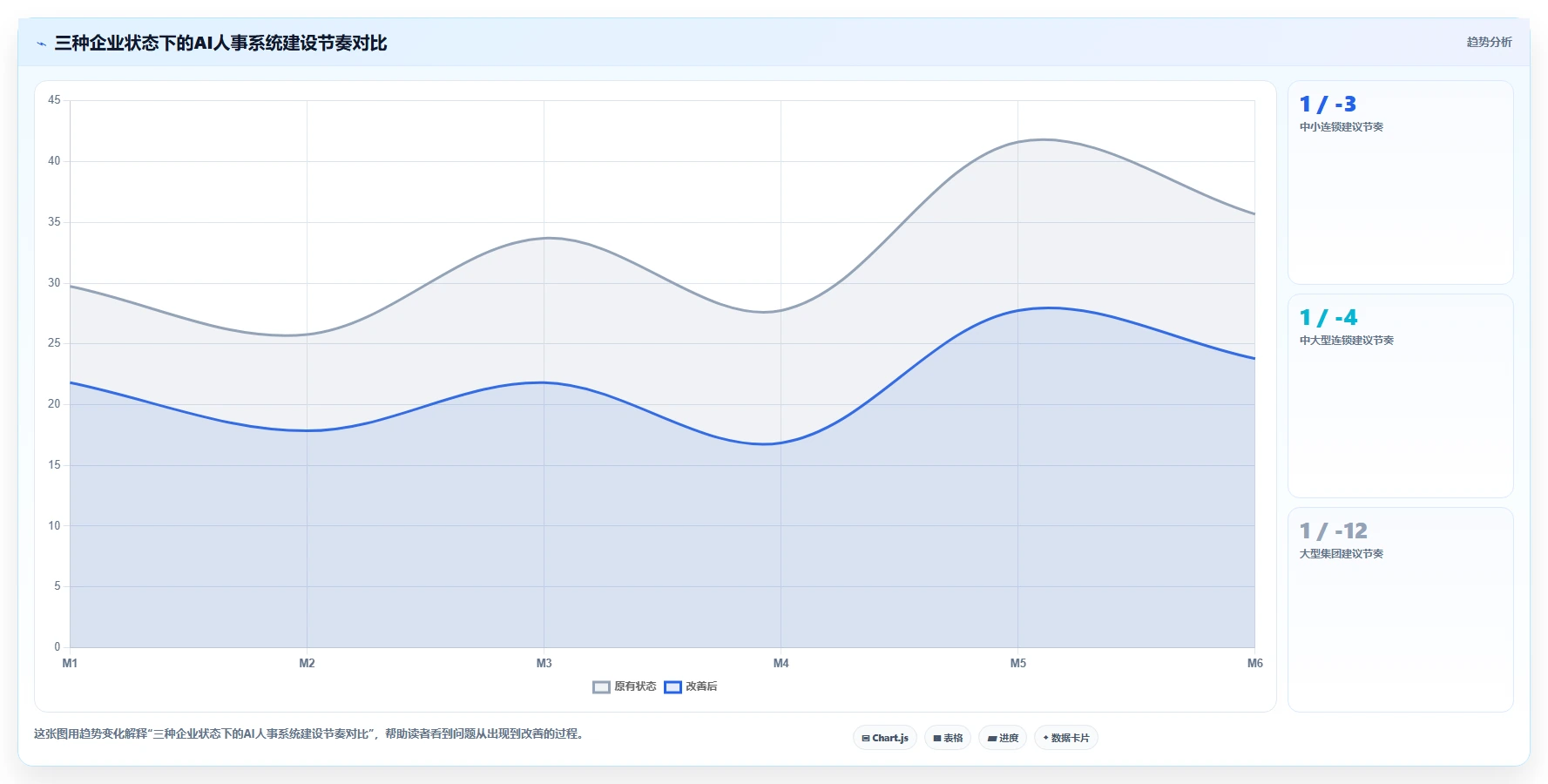Click the 原有状态 legend label

coord(635,686)
